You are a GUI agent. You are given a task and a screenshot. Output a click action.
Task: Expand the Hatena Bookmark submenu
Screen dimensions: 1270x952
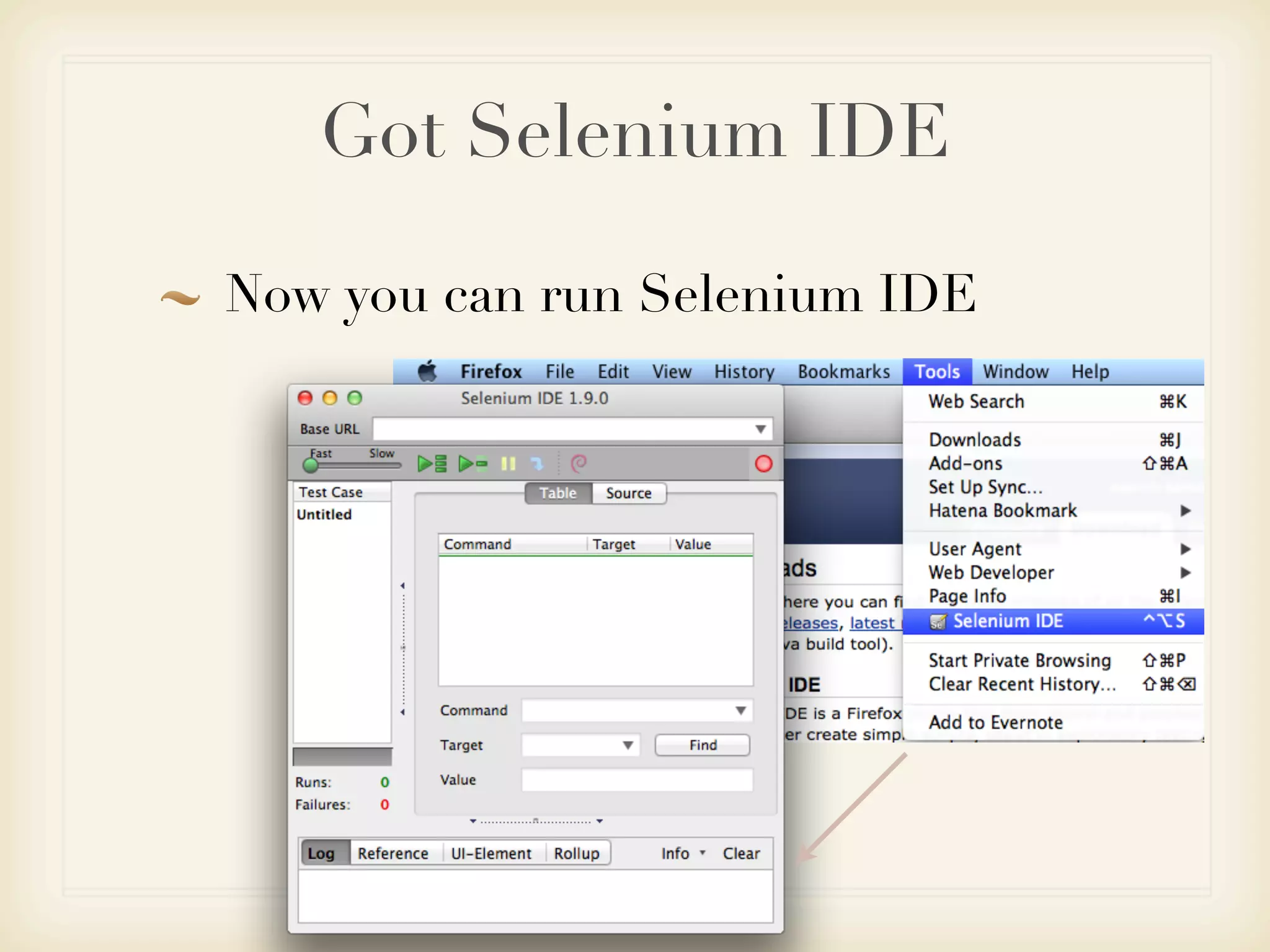[1054, 511]
